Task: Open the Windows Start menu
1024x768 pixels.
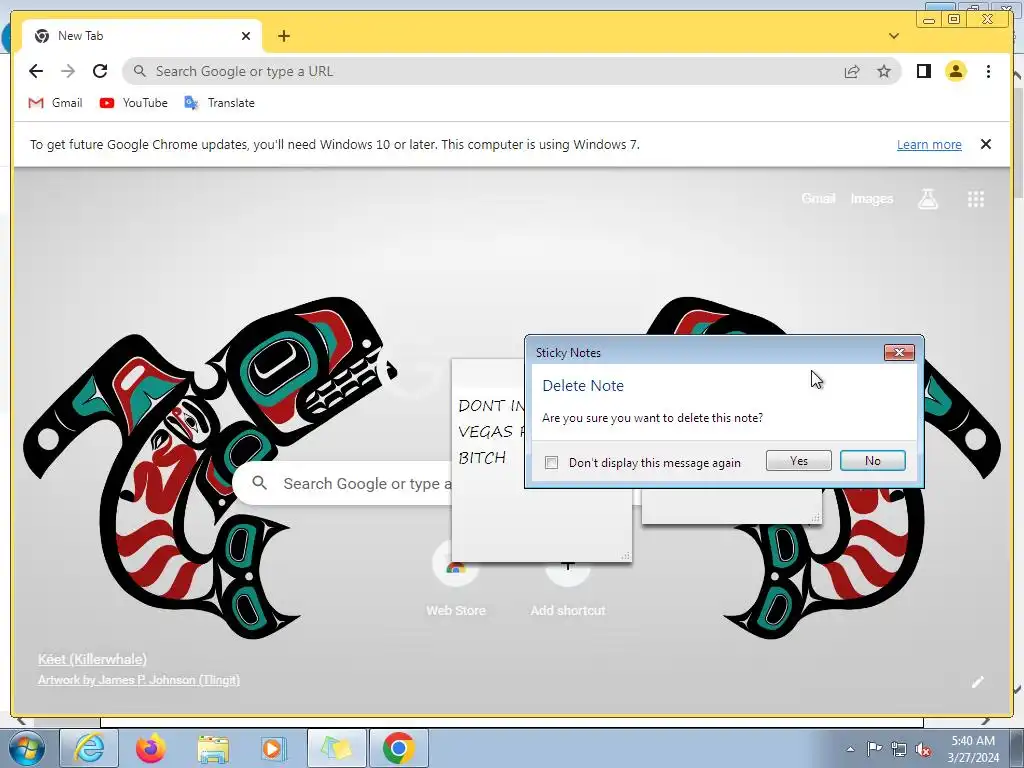Action: point(26,748)
